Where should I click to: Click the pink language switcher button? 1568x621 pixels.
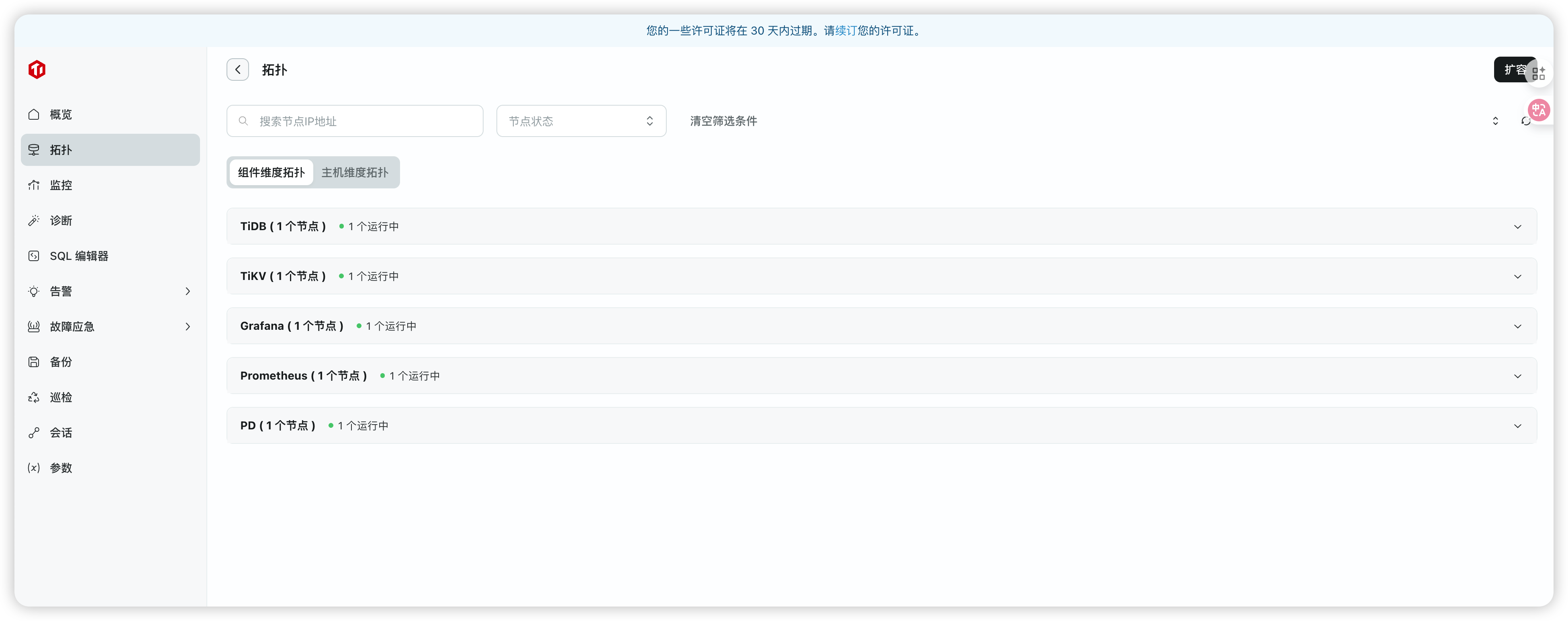point(1539,110)
